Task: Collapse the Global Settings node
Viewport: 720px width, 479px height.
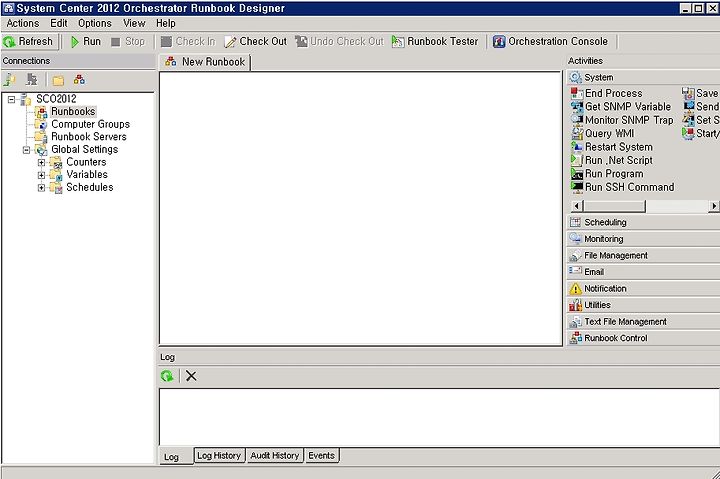Action: coord(26,150)
